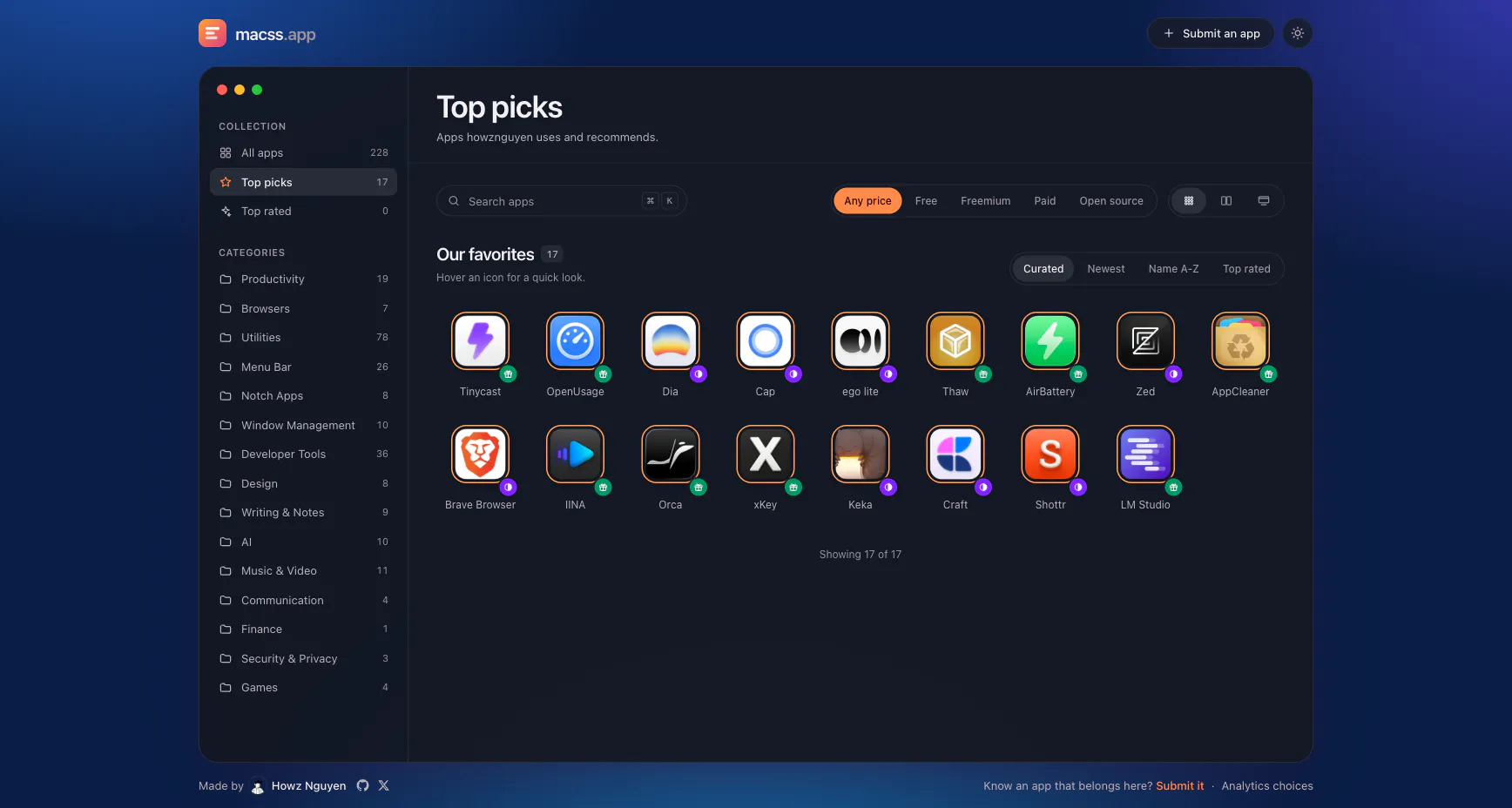Open the Browsers category
Image resolution: width=1512 pixels, height=808 pixels.
303,308
